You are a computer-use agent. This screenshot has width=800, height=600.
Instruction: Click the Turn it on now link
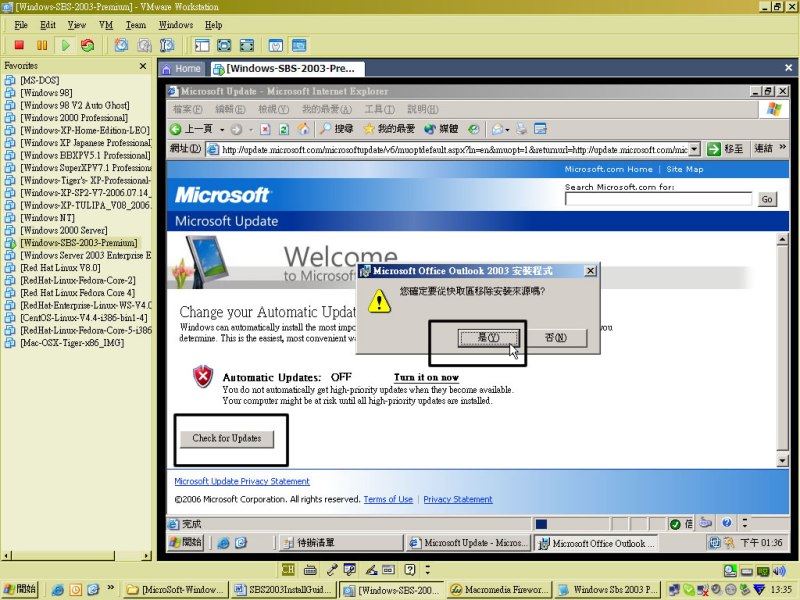(426, 378)
